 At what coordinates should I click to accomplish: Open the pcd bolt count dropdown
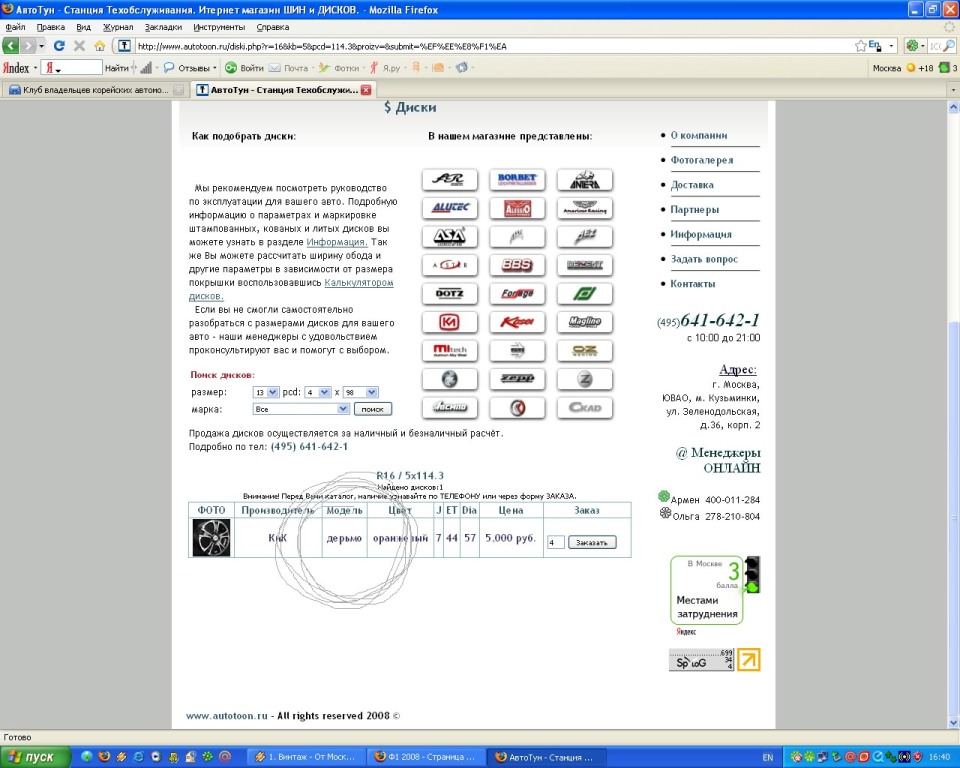tap(317, 392)
